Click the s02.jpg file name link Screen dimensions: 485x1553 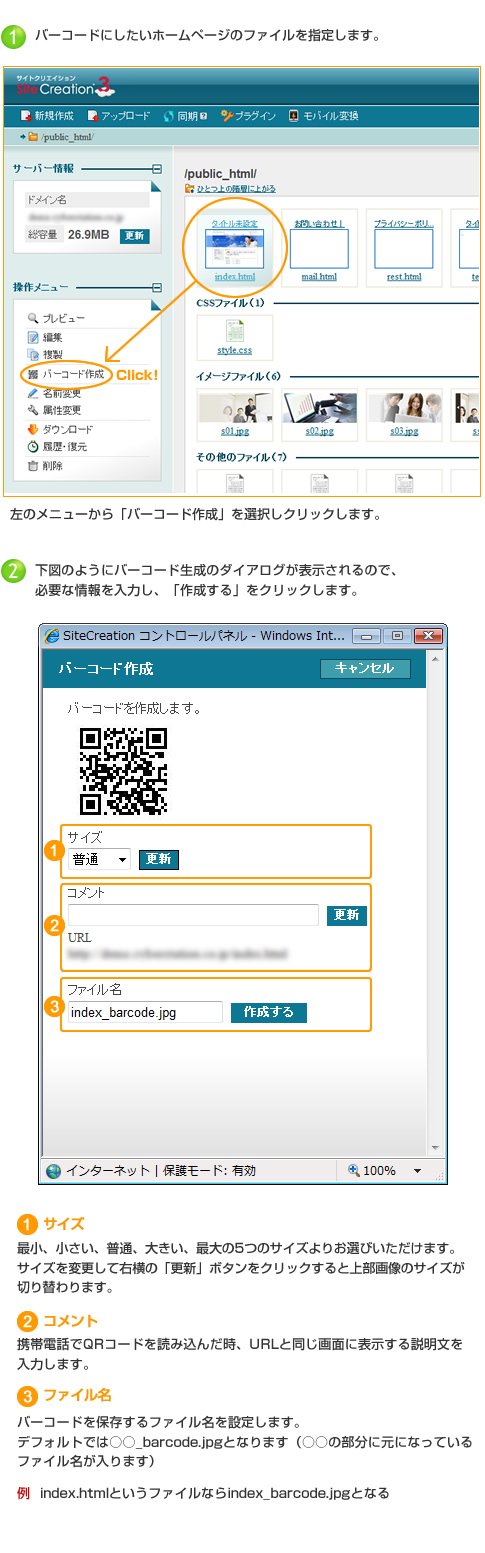319,431
